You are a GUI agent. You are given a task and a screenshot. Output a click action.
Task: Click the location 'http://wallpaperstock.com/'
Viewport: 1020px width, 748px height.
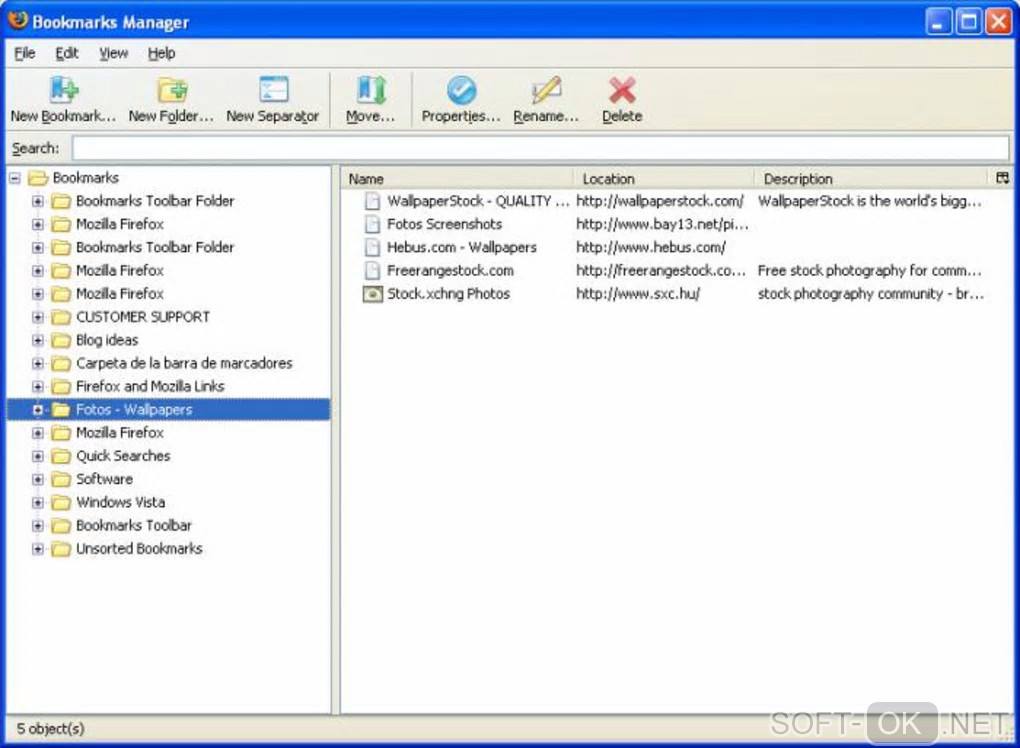[x=660, y=201]
